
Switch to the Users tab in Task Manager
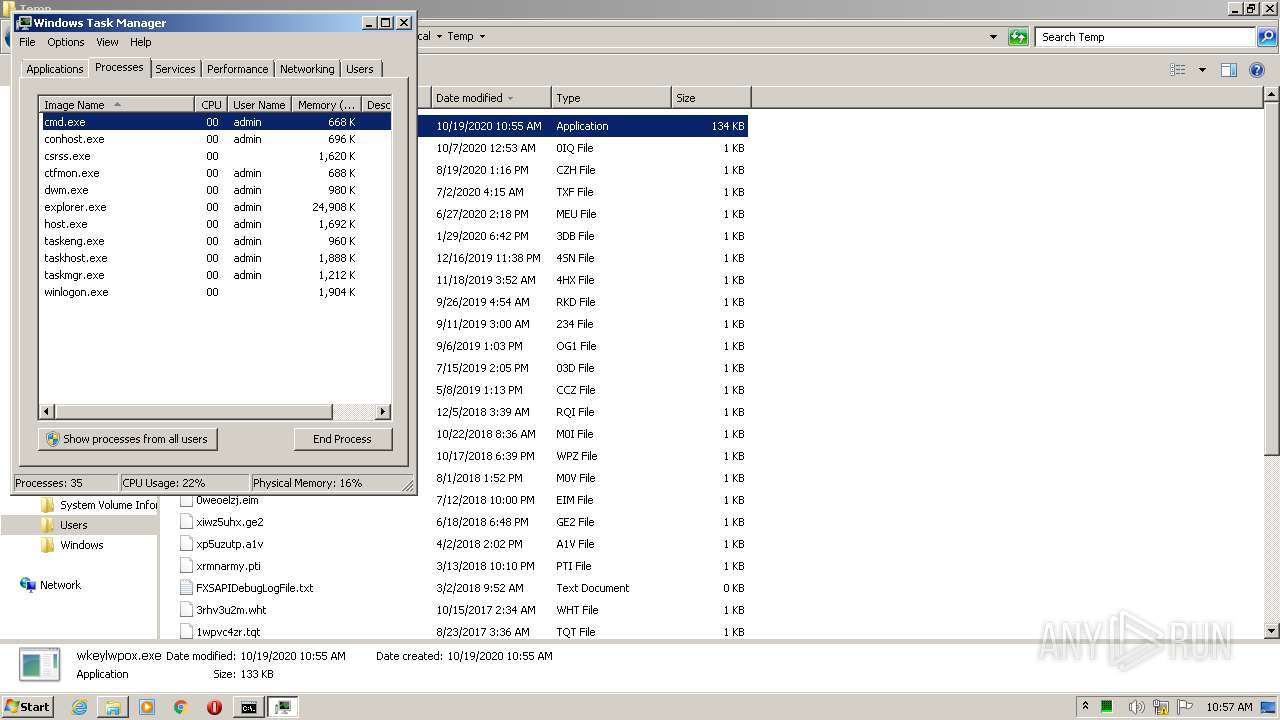360,69
